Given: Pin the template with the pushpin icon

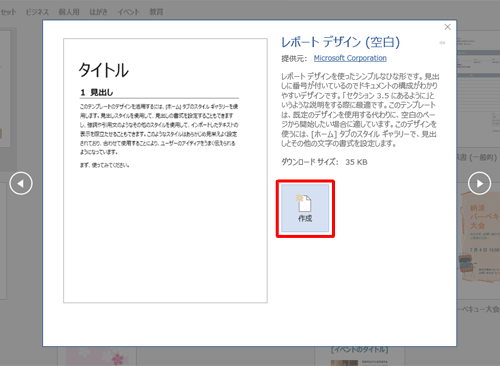Looking at the screenshot, I should pyautogui.click(x=442, y=43).
